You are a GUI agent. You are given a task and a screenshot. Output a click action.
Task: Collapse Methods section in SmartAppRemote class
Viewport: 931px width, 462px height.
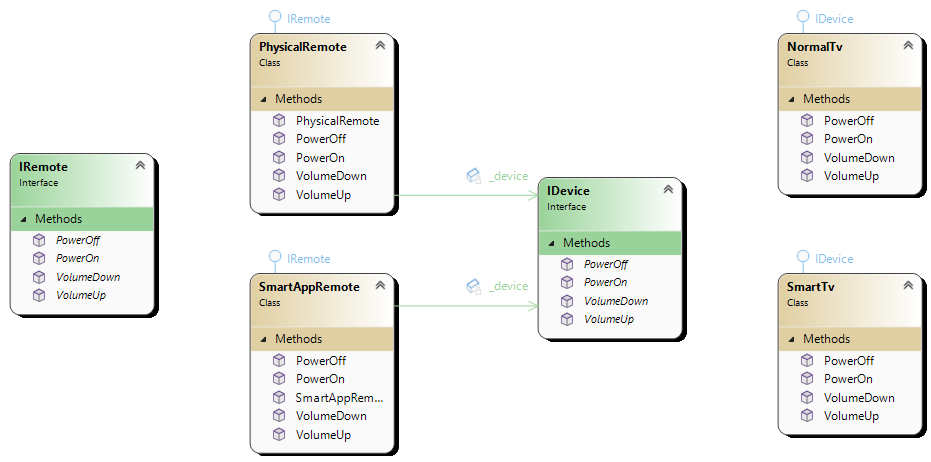263,339
